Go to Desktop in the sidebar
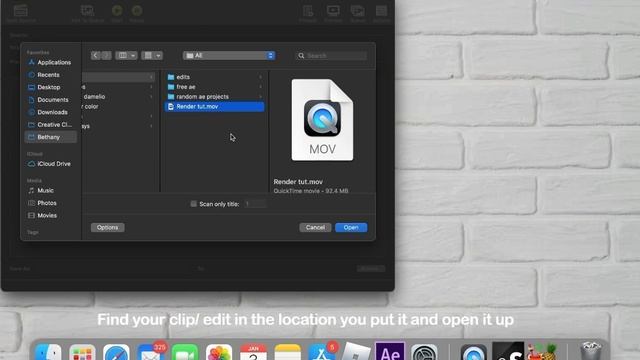 44,87
